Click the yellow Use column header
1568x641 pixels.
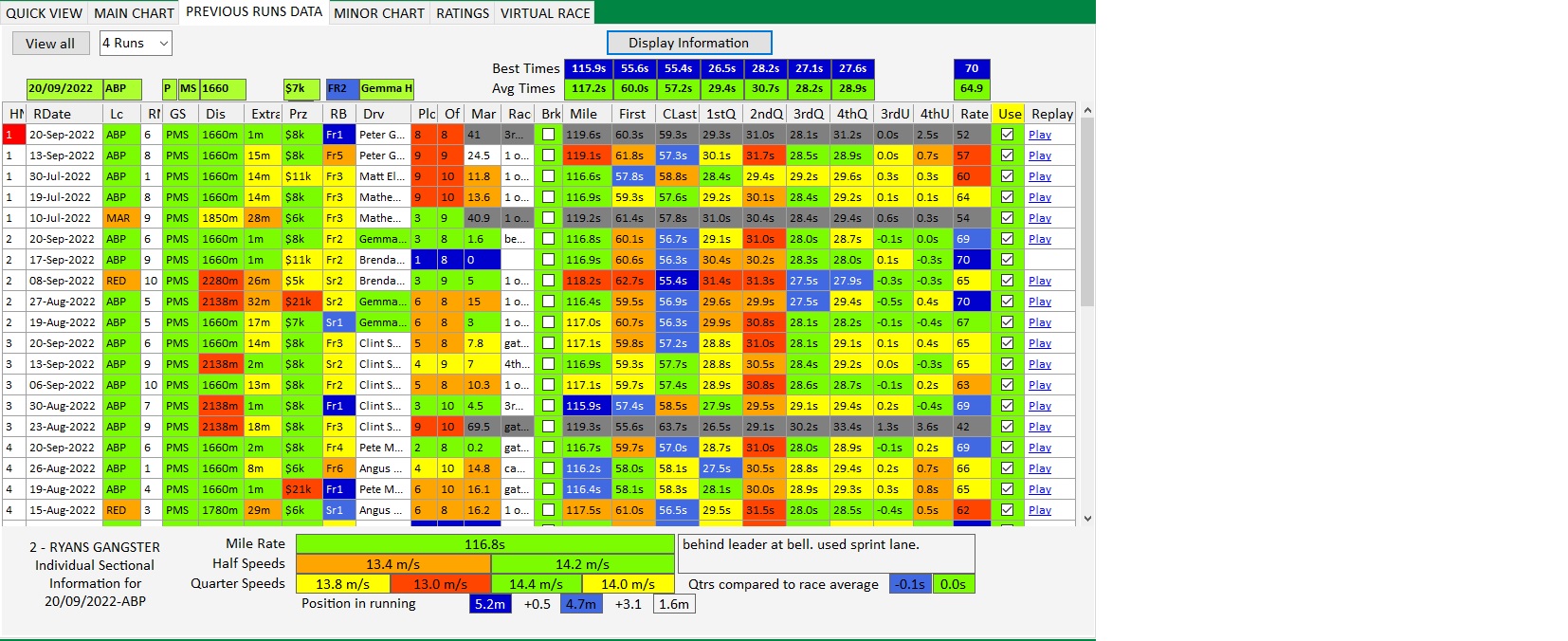click(x=1010, y=114)
